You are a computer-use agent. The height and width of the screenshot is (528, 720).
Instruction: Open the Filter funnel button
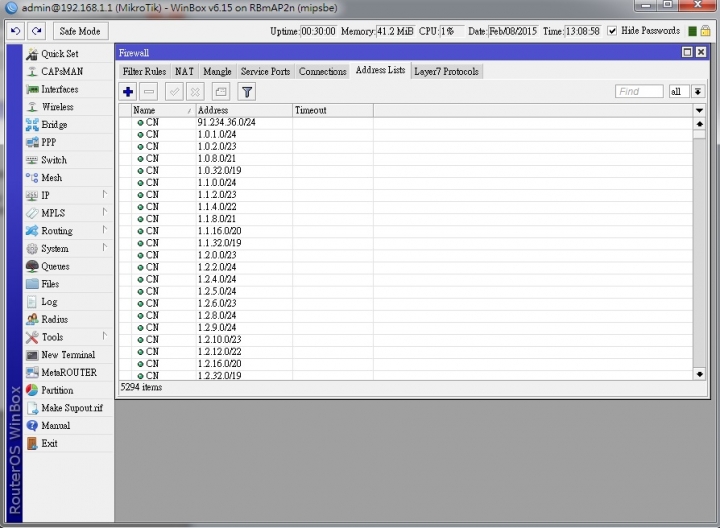coord(247,92)
